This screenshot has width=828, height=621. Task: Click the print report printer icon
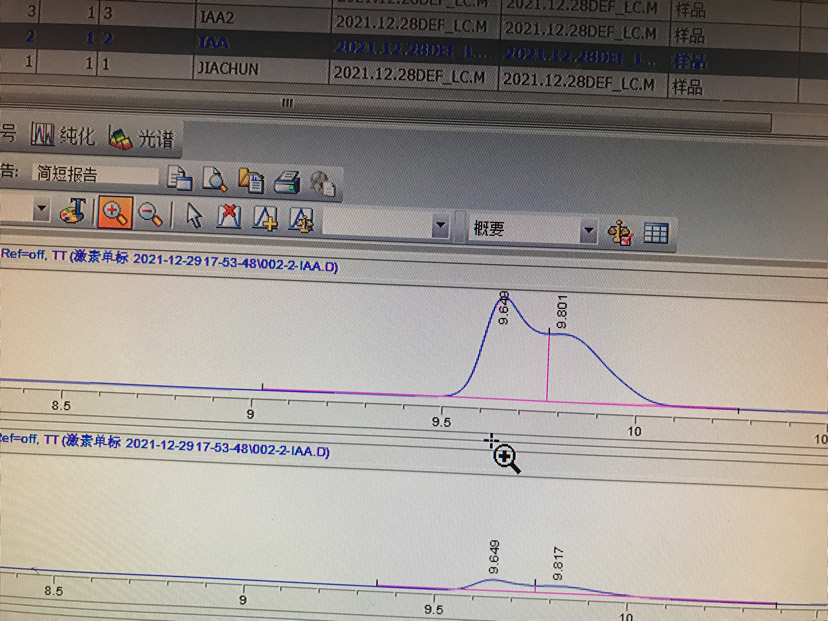[287, 181]
